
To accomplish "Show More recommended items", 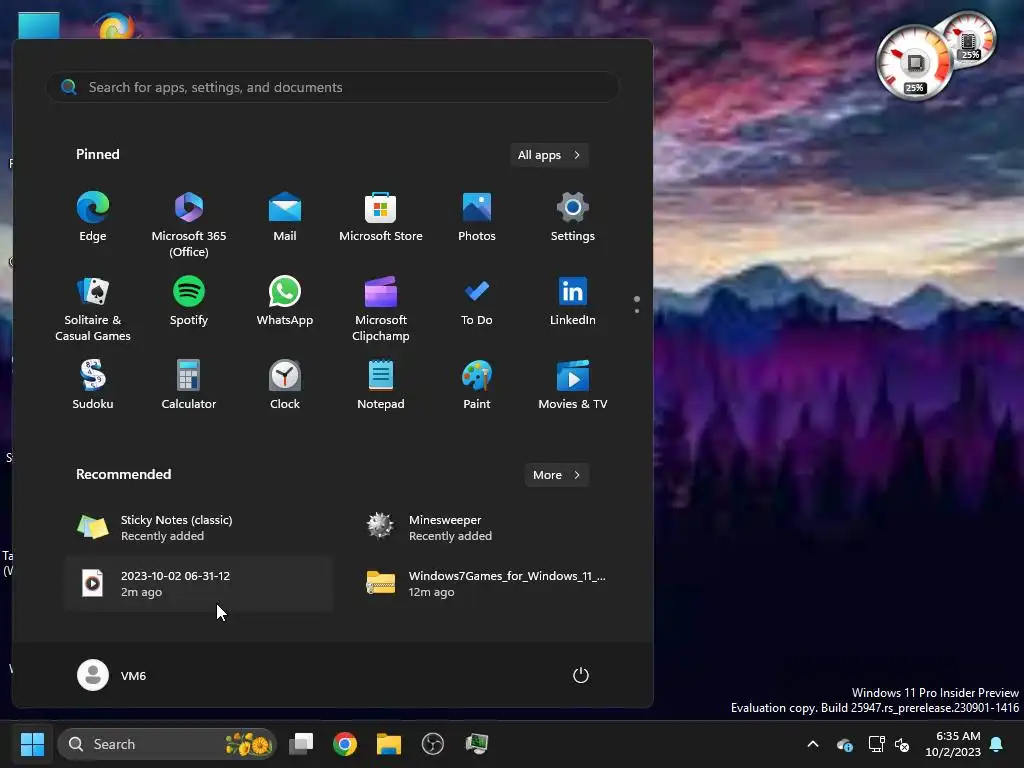I will pyautogui.click(x=556, y=475).
